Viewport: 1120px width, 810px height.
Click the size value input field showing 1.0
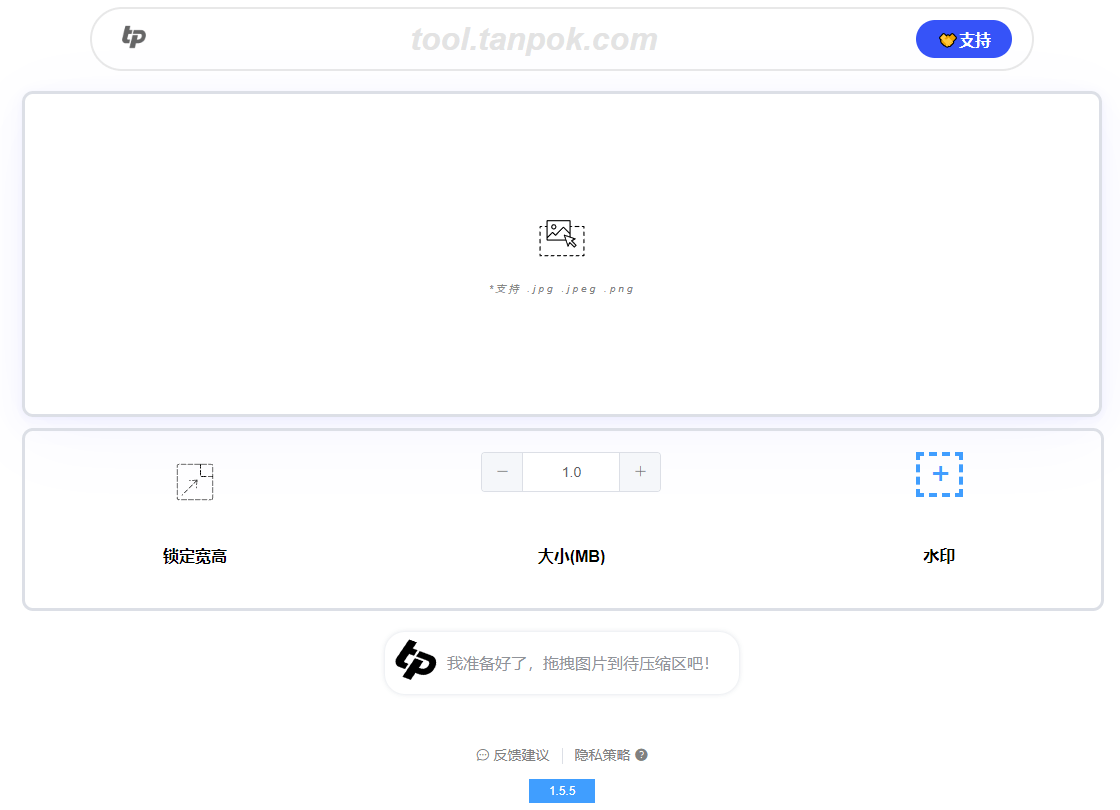571,471
